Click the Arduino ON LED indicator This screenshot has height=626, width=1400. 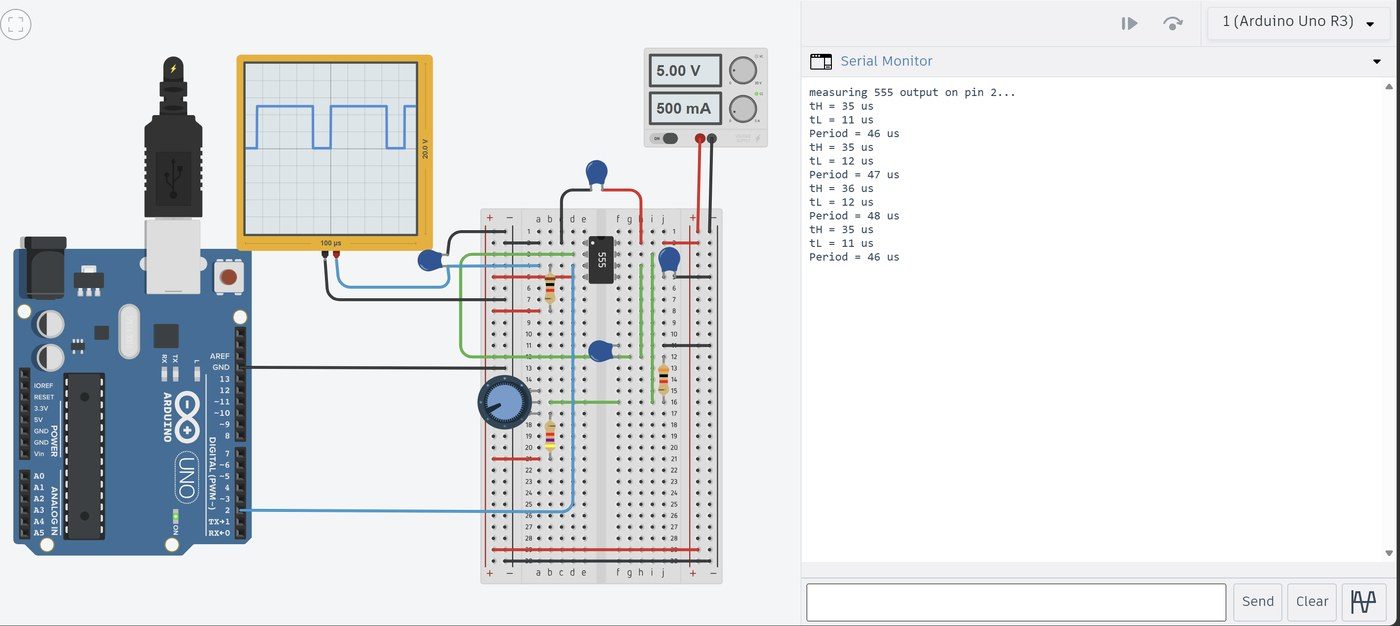176,518
